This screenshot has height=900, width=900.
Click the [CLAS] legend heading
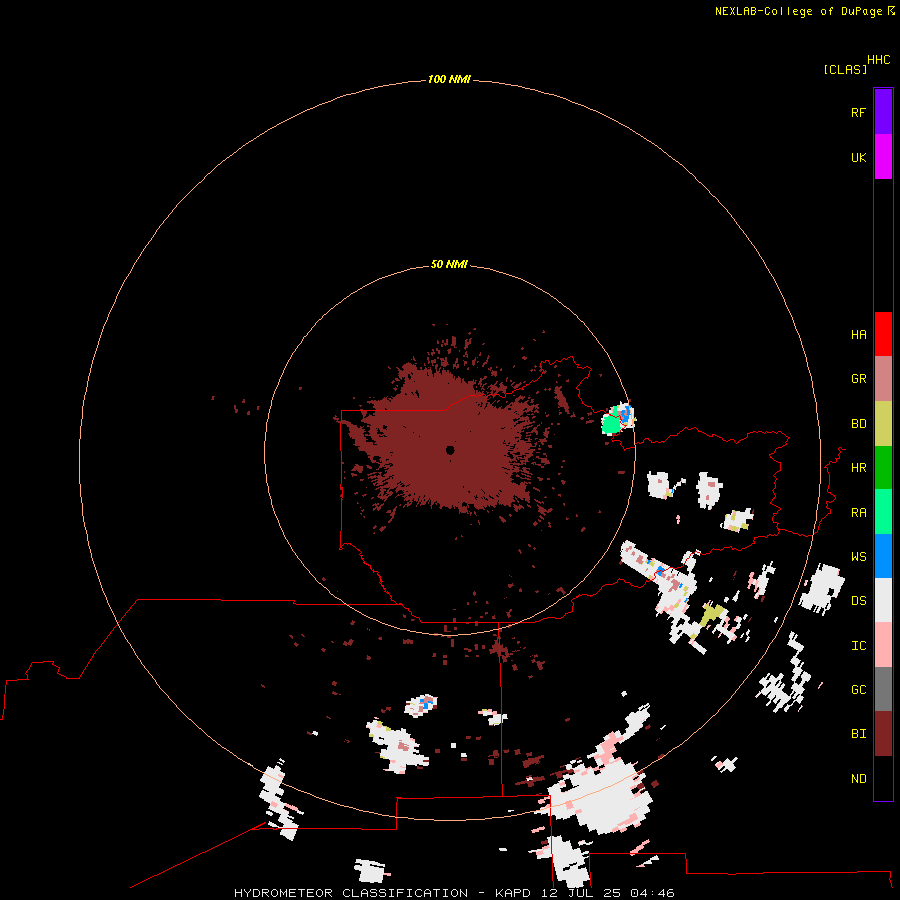coord(845,69)
